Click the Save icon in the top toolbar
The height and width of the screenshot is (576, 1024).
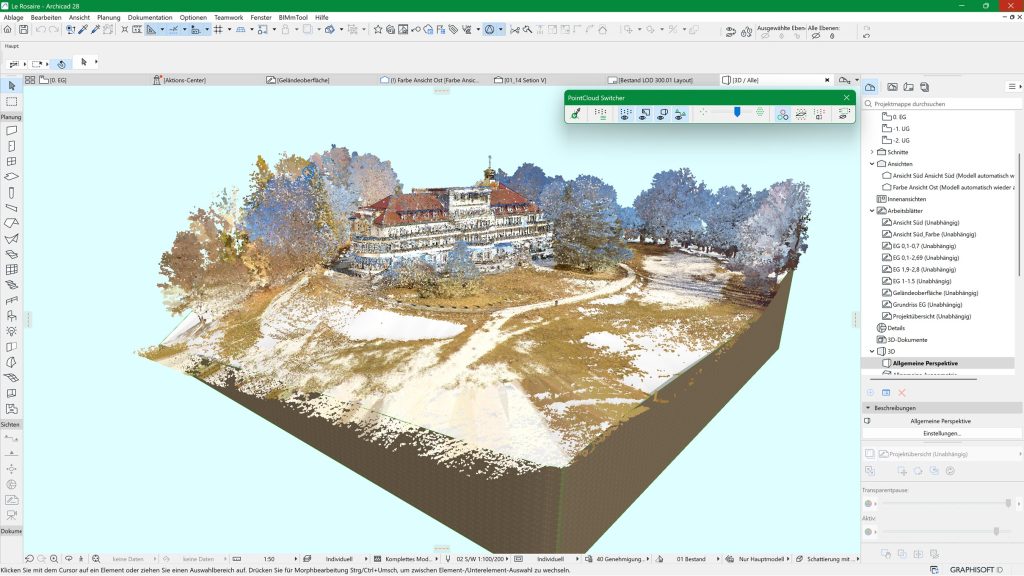(x=24, y=30)
